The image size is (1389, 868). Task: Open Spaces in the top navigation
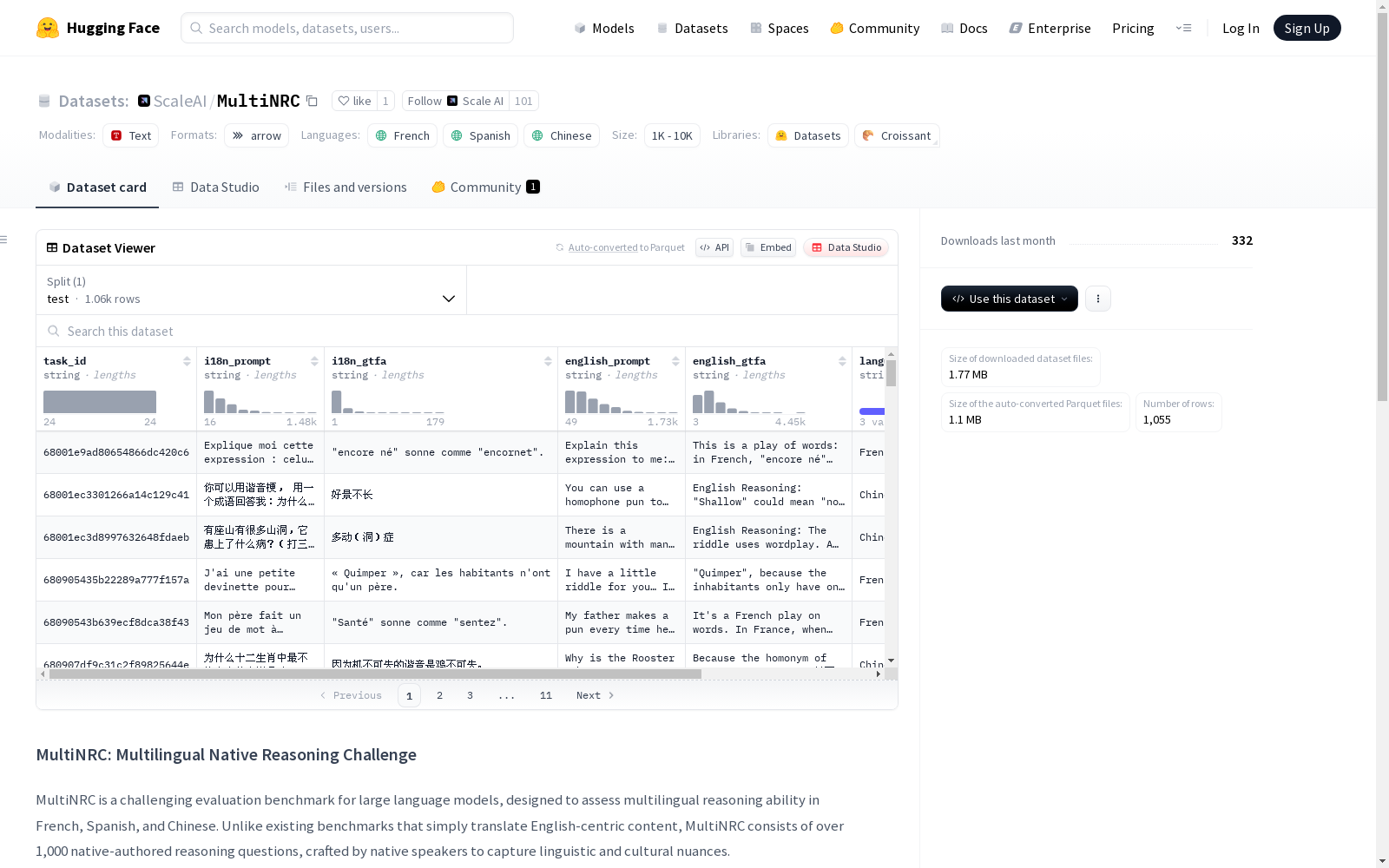click(780, 28)
